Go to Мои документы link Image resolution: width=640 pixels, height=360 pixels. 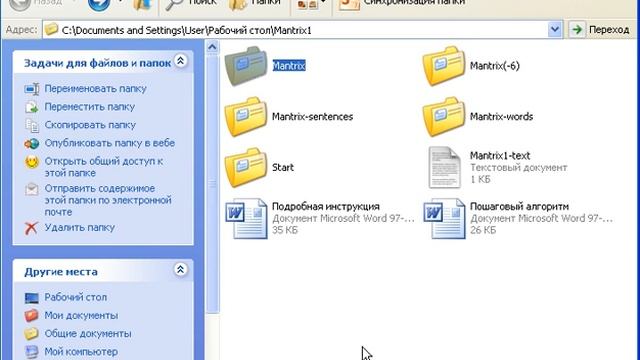pos(81,316)
